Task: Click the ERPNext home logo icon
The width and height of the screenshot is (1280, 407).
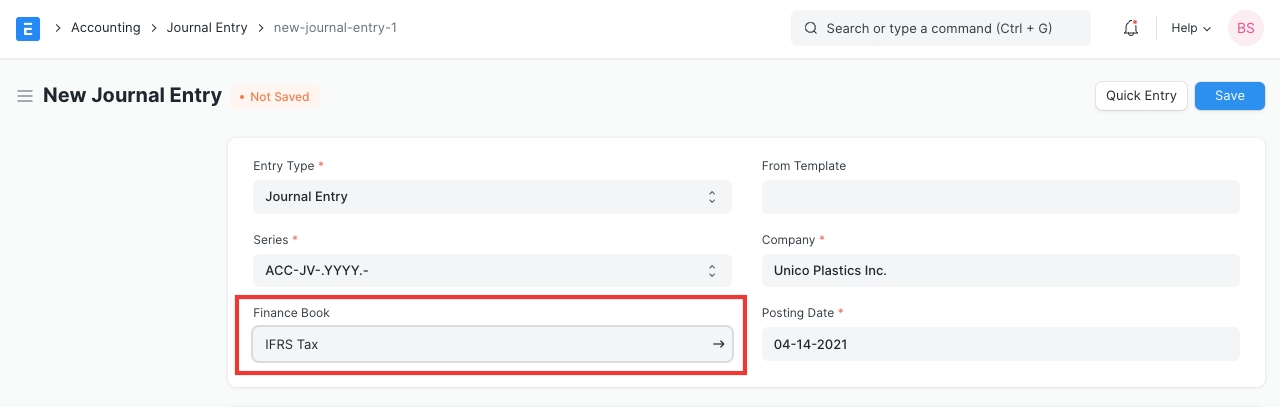Action: click(x=28, y=28)
